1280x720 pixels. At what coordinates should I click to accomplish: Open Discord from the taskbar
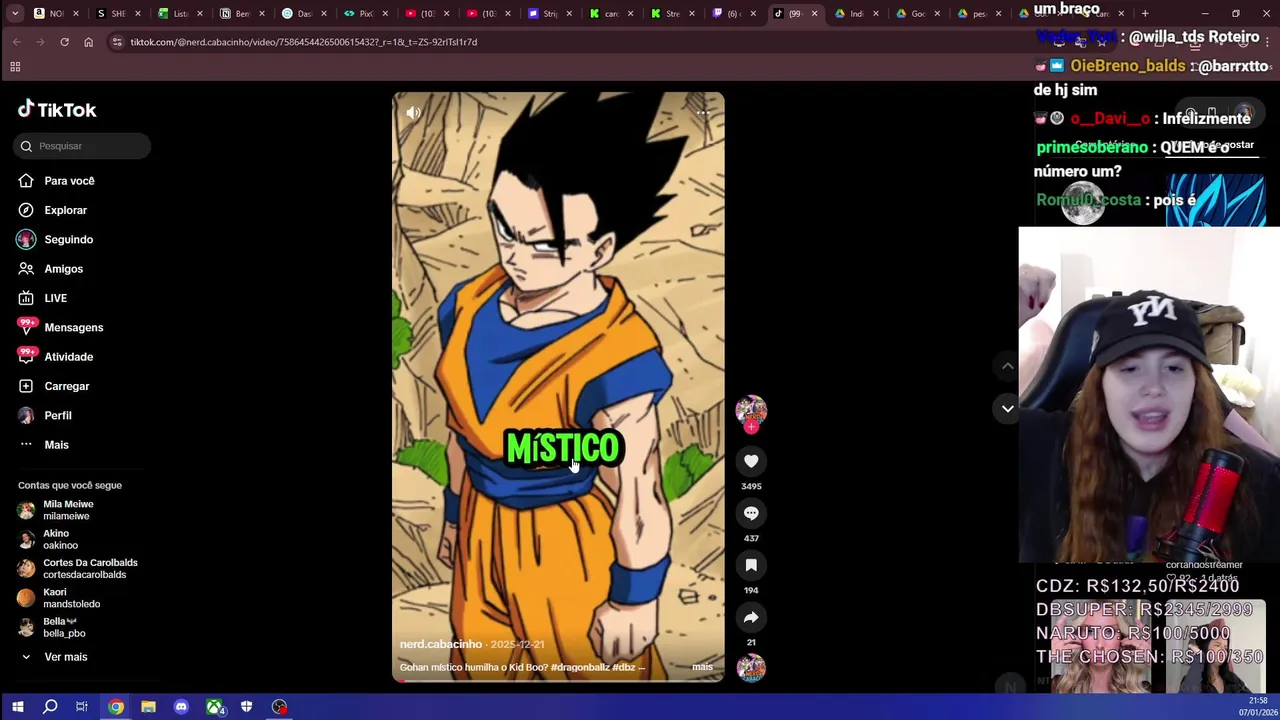coord(181,707)
